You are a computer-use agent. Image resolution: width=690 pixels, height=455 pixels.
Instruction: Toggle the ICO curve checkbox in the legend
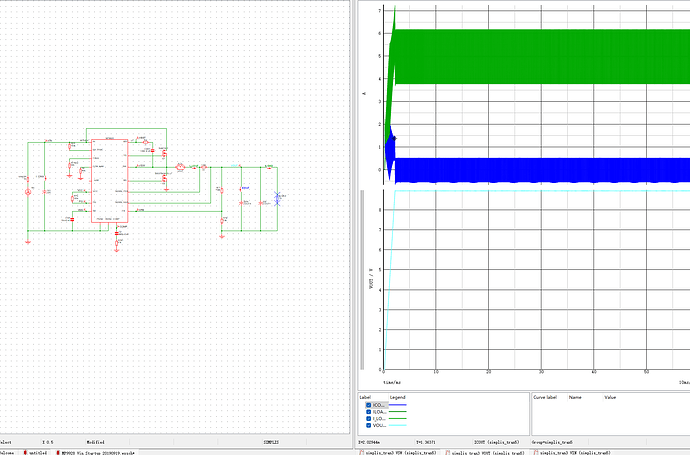[368, 404]
